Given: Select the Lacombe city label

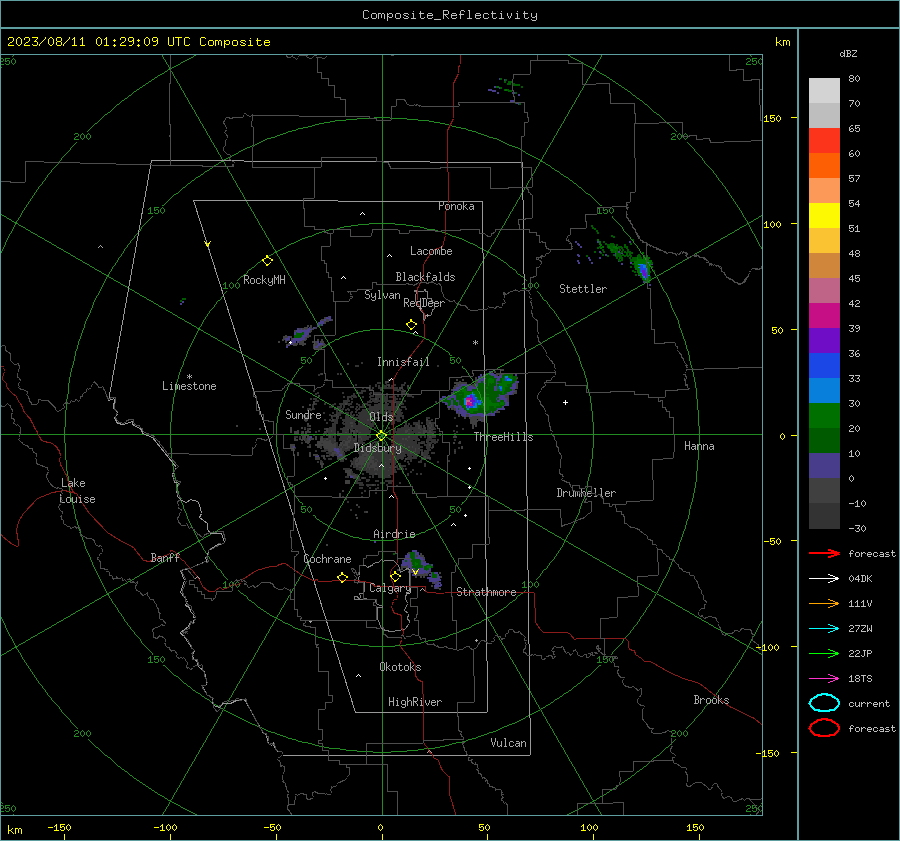Looking at the screenshot, I should click(431, 251).
